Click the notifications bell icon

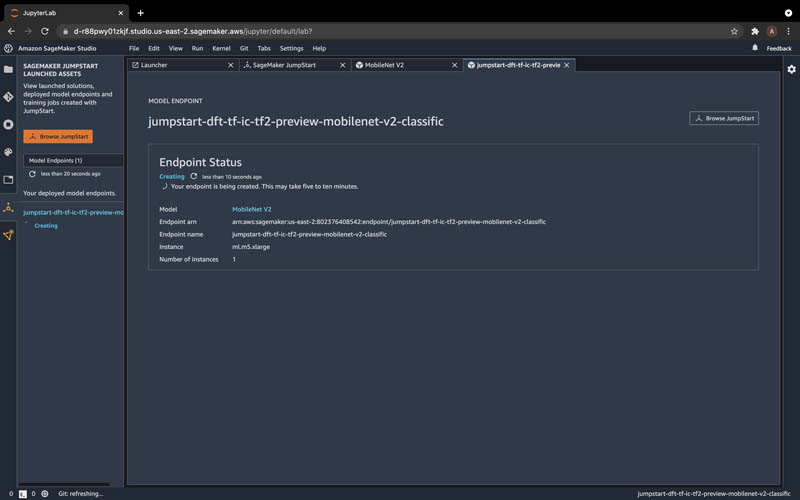point(755,48)
